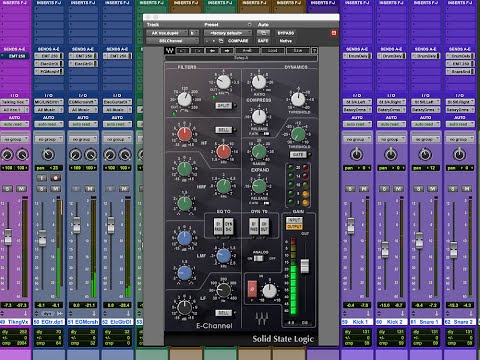
Task: Open the insert position 'b' dropdown
Action: [x=194, y=33]
